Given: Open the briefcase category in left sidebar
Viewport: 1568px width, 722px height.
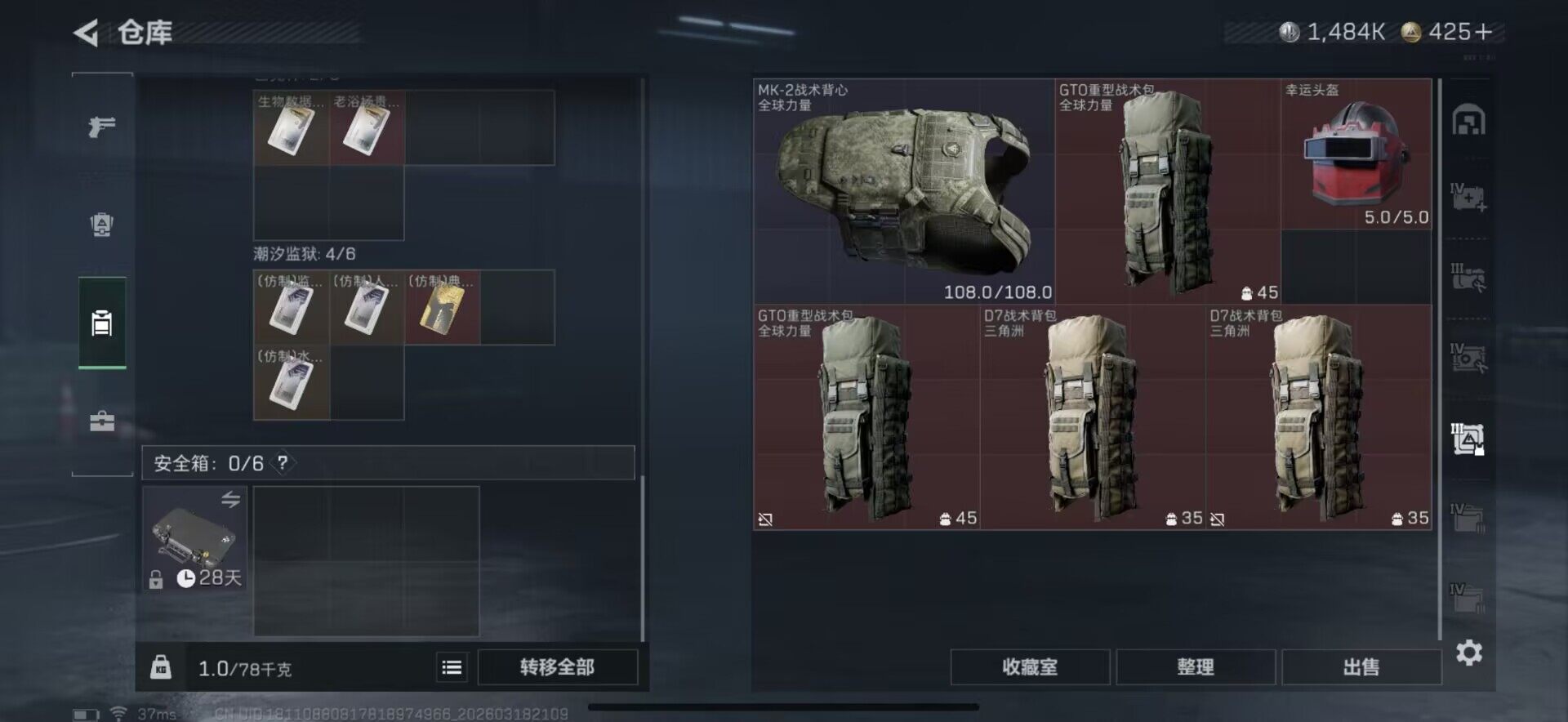Looking at the screenshot, I should coord(102,421).
